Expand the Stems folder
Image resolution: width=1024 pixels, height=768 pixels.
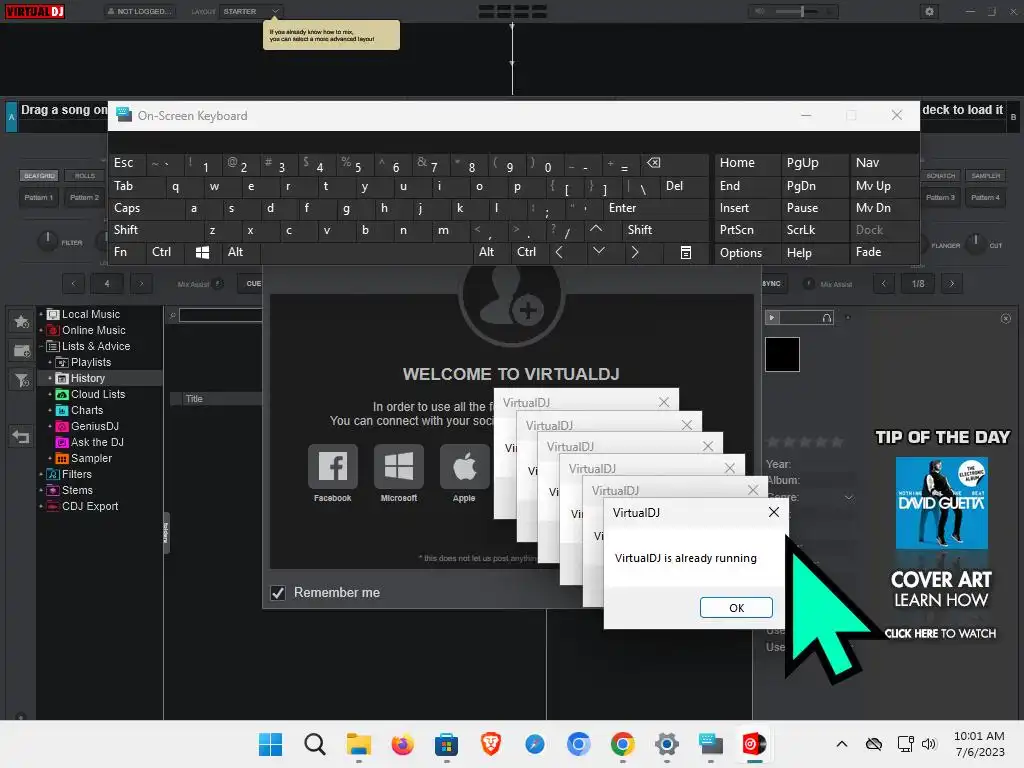(x=40, y=490)
